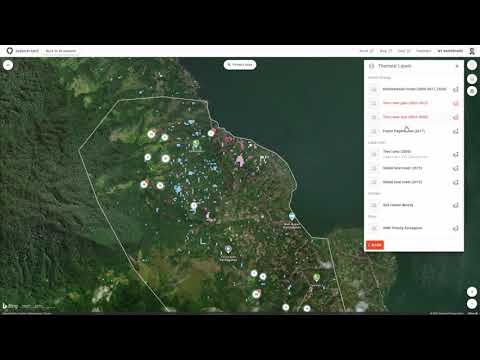
Task: Open the user profile avatar icon
Action: coord(472,51)
